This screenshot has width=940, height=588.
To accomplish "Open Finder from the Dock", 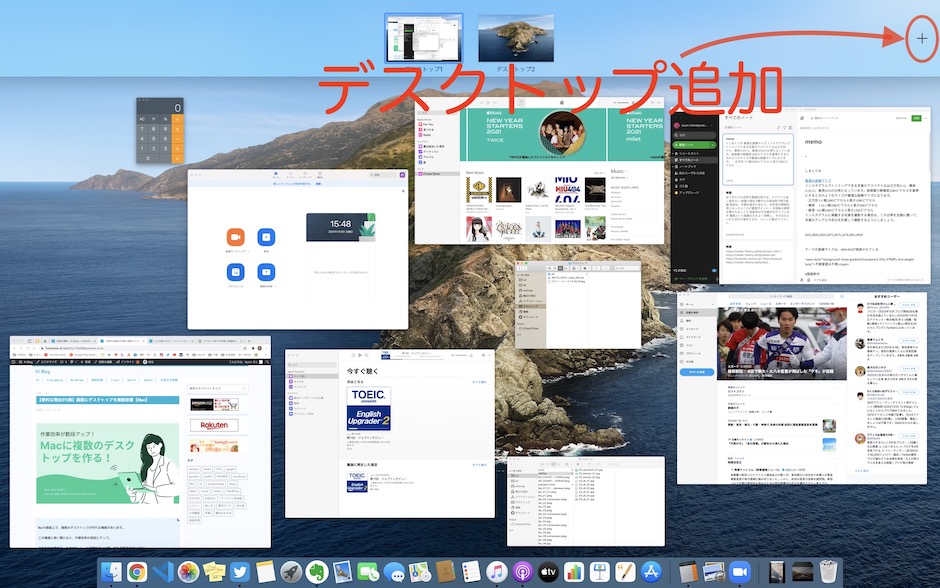I will coord(112,572).
